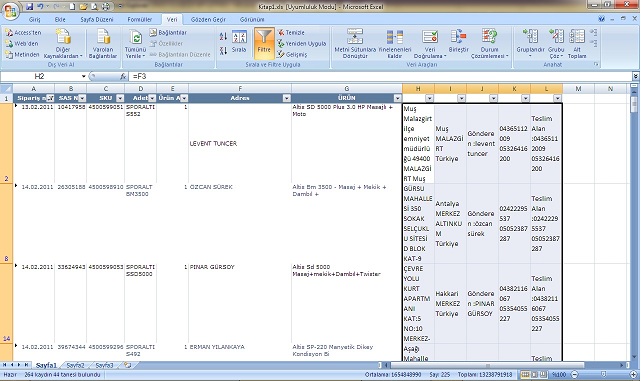Select the Sayfa3 sheet tab
The height and width of the screenshot is (381, 641).
(104, 365)
